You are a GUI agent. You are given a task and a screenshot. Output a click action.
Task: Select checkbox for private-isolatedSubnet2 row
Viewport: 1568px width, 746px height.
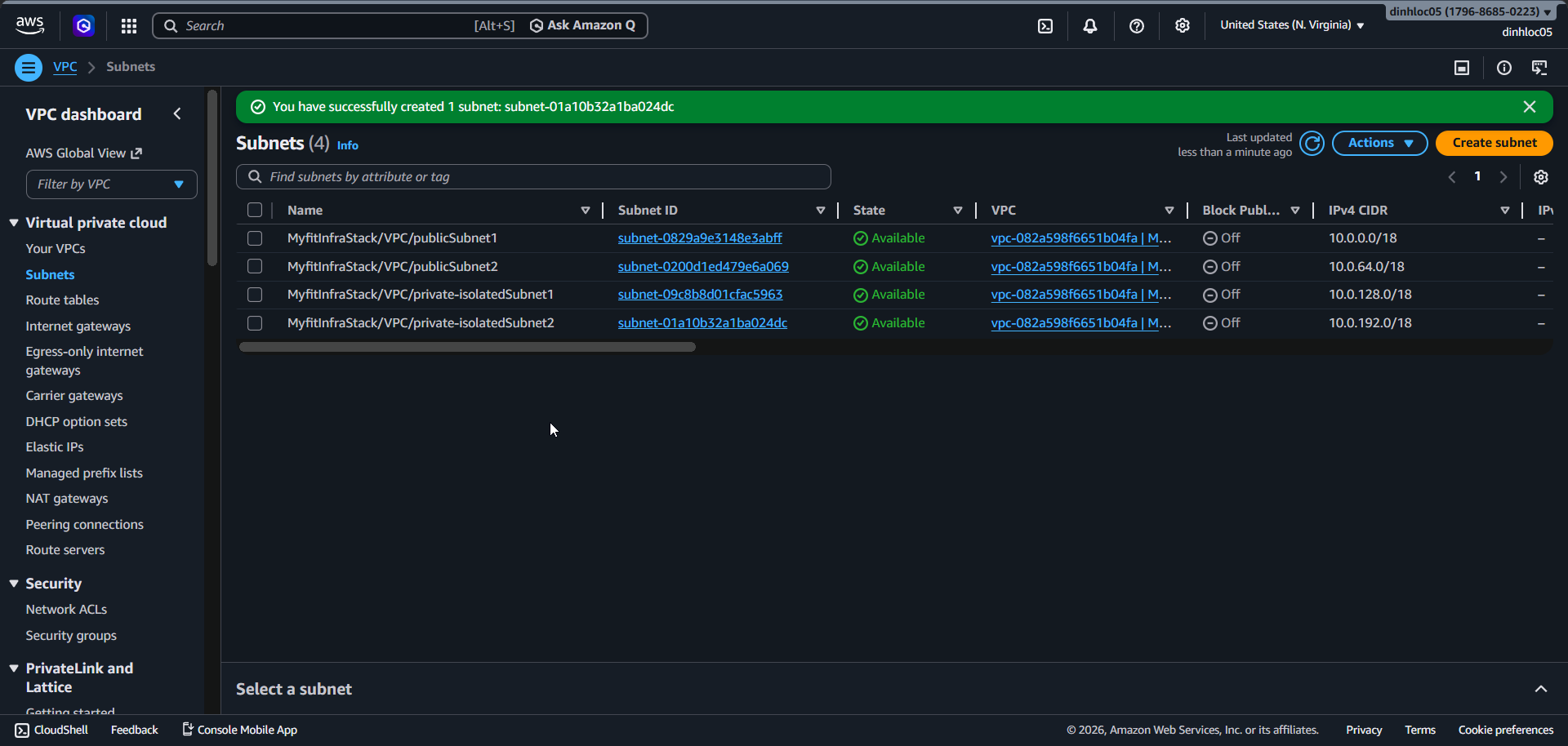click(255, 323)
